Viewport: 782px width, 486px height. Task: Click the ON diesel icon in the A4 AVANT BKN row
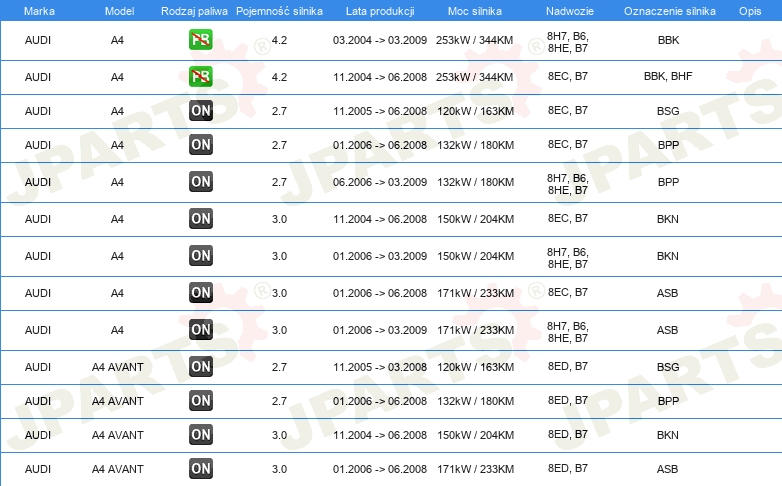(x=201, y=434)
